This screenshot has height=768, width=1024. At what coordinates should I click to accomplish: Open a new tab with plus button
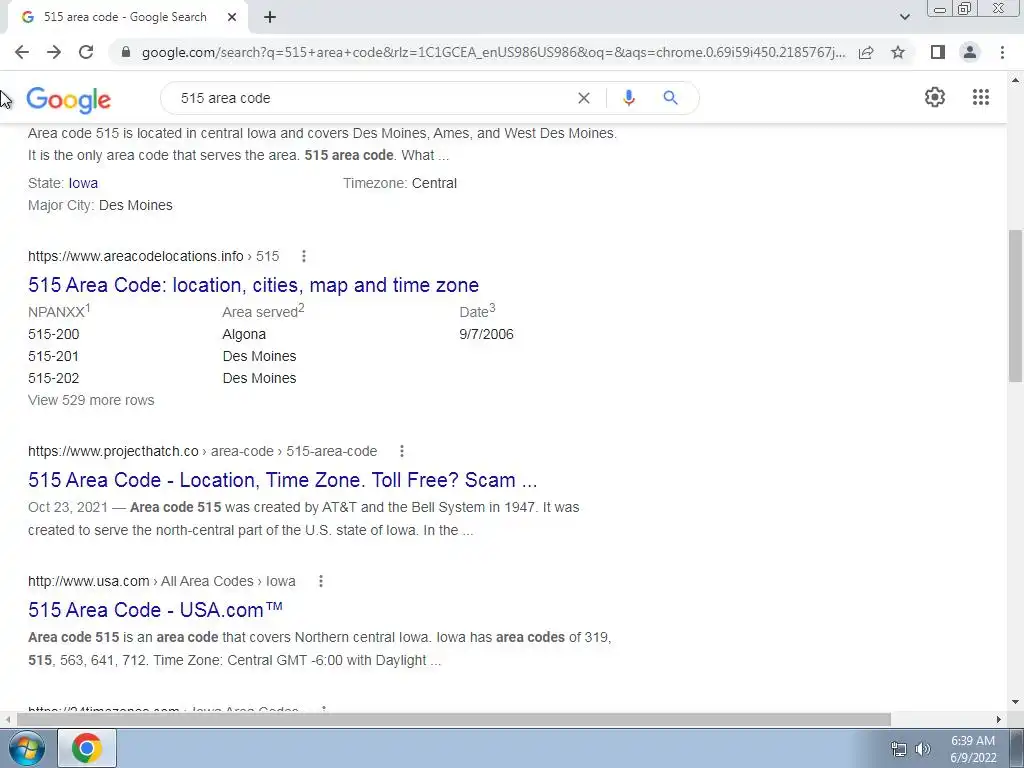click(x=270, y=17)
